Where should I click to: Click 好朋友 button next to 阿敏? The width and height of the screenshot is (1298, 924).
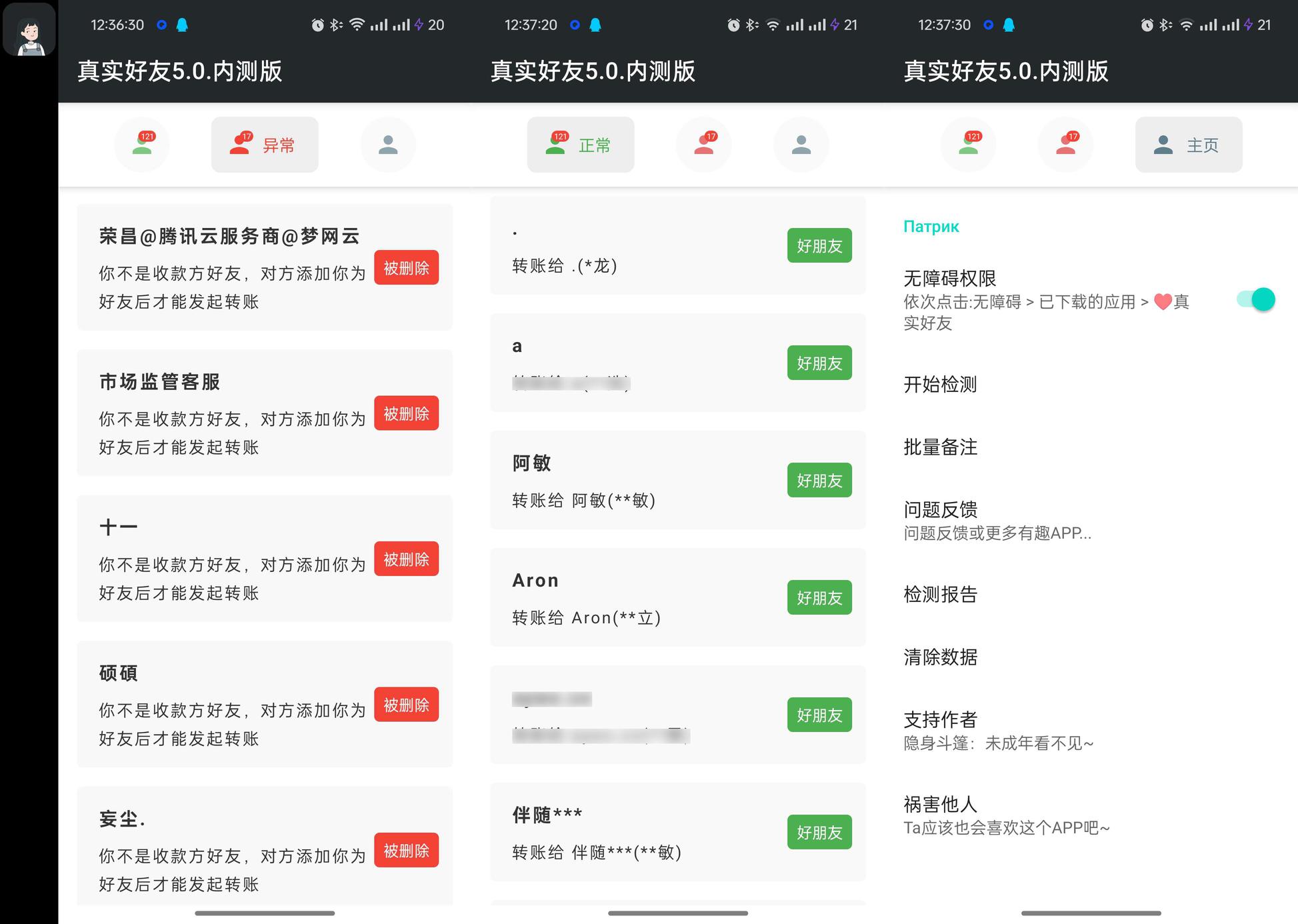click(x=819, y=481)
